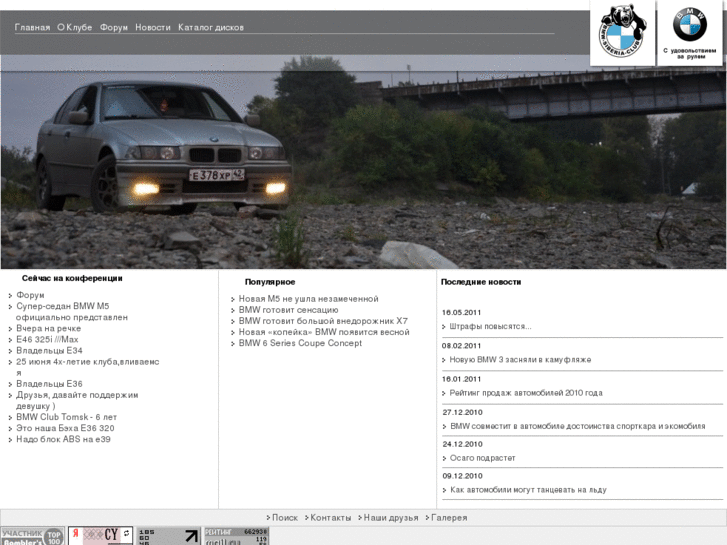Open the Yandex CY citation badge
The height and width of the screenshot is (545, 727).
tap(101, 536)
